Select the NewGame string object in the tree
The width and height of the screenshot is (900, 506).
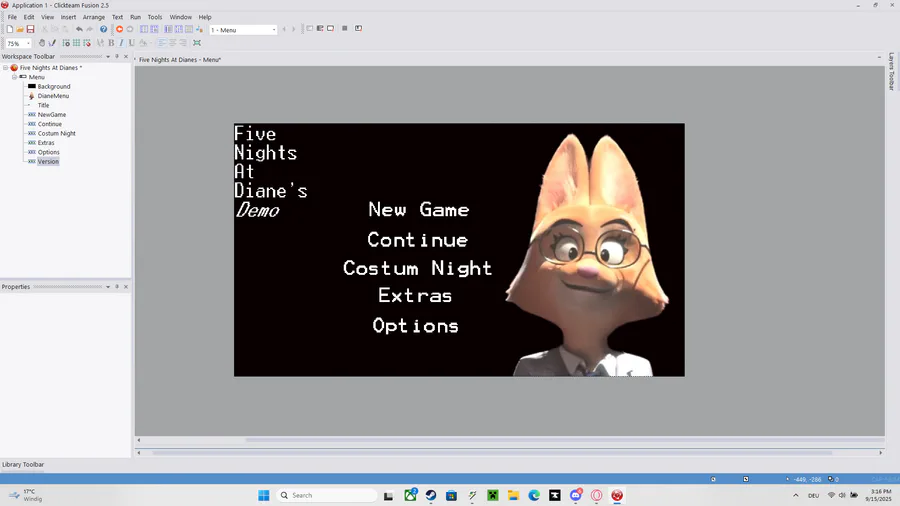pyautogui.click(x=52, y=115)
